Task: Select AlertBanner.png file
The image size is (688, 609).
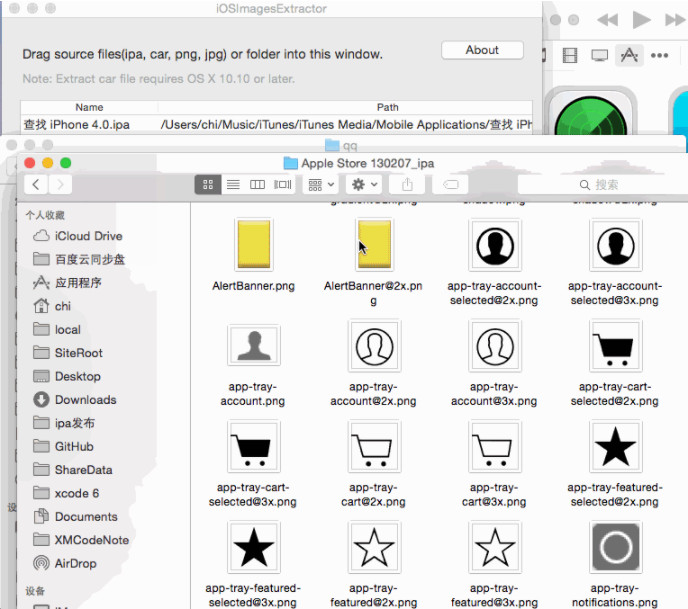Action: (x=254, y=244)
